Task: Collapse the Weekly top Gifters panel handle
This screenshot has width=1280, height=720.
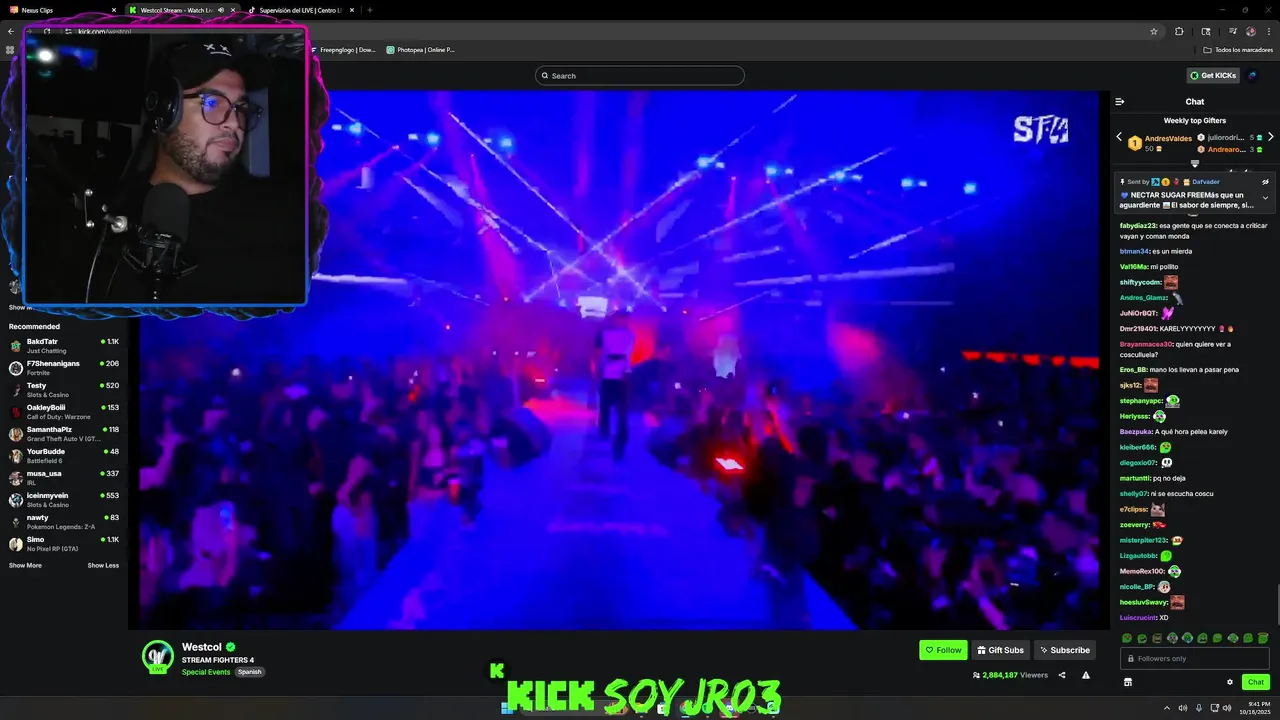Action: (1195, 163)
